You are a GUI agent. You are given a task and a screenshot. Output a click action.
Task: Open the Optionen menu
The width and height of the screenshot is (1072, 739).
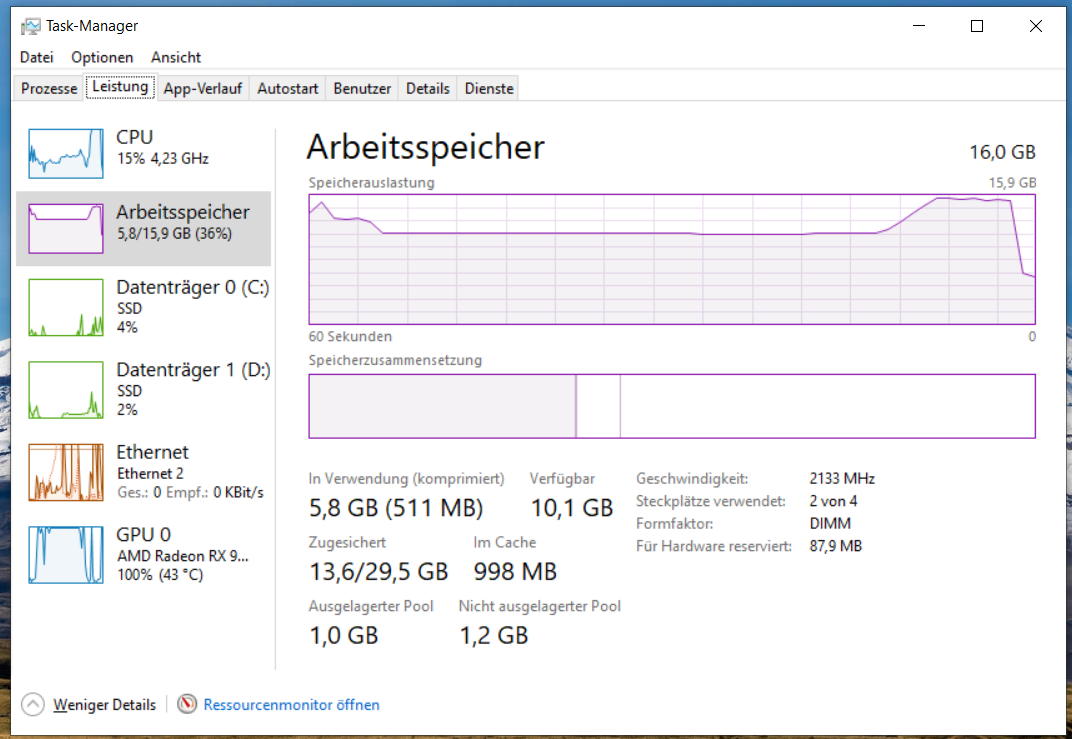(102, 57)
